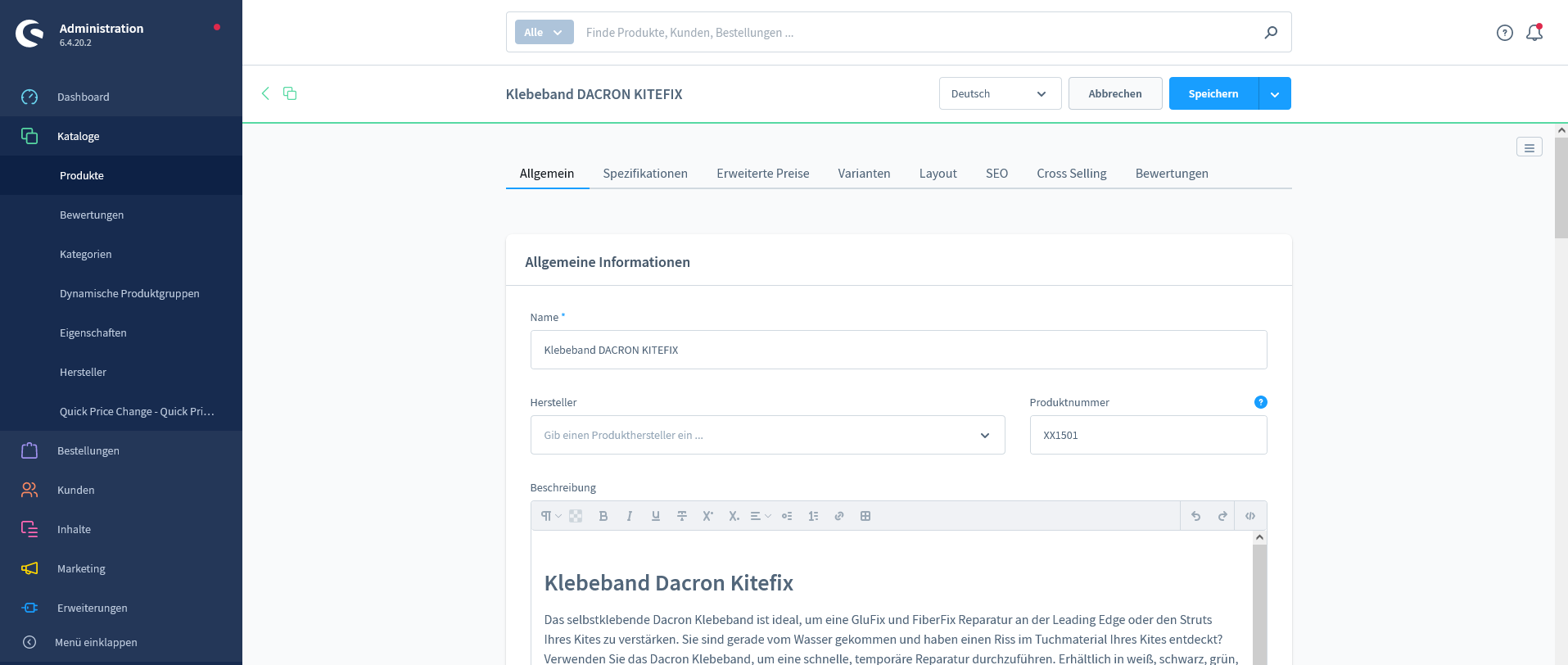Open text color picker in editor
The image size is (1568, 665).
[576, 516]
